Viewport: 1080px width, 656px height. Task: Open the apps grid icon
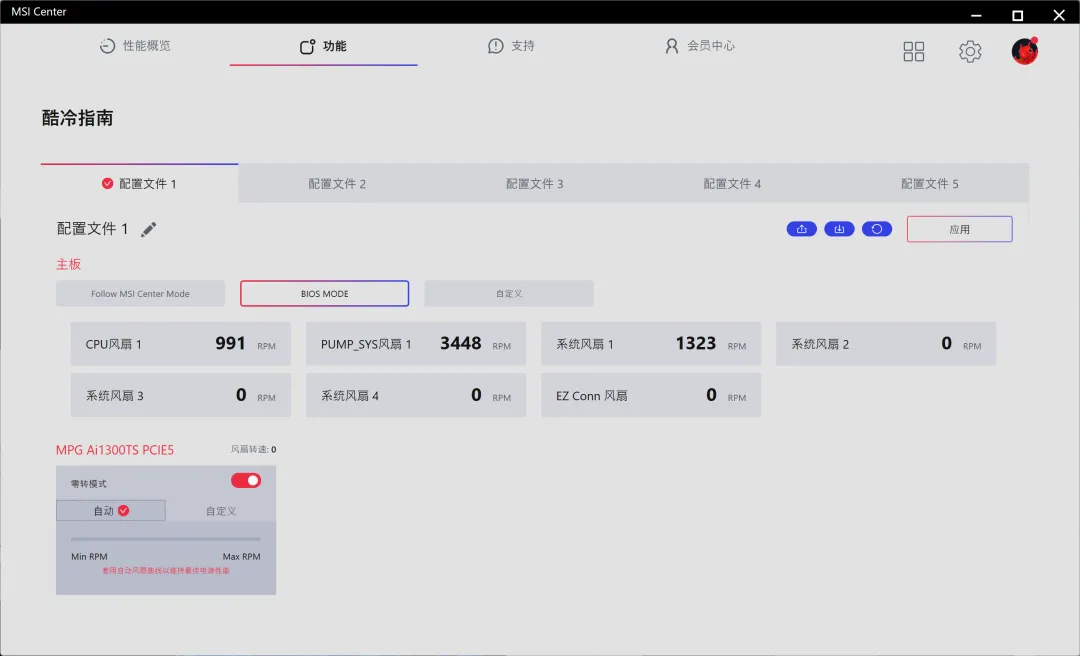pyautogui.click(x=913, y=51)
